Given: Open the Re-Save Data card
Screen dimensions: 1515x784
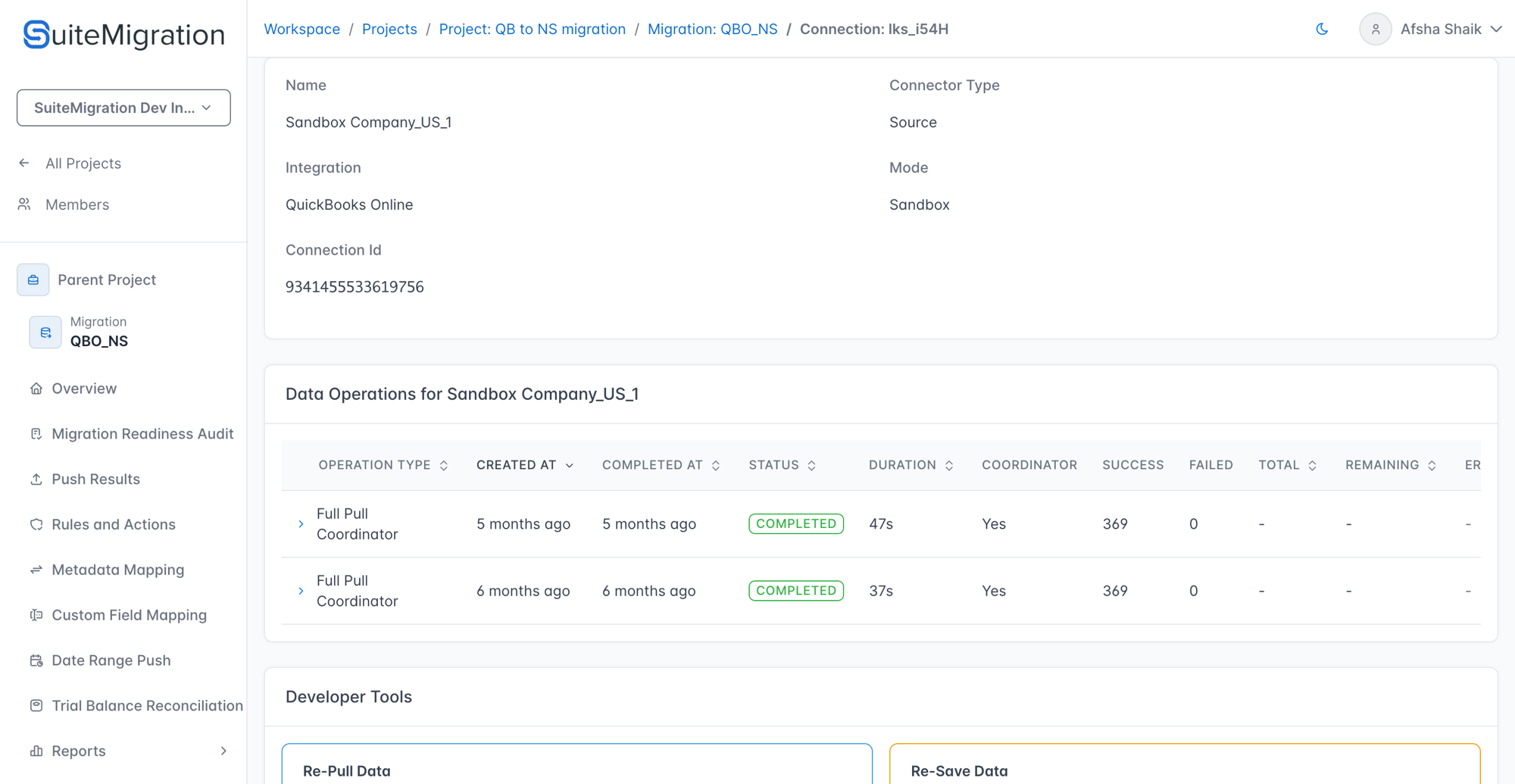Looking at the screenshot, I should 1185,764.
